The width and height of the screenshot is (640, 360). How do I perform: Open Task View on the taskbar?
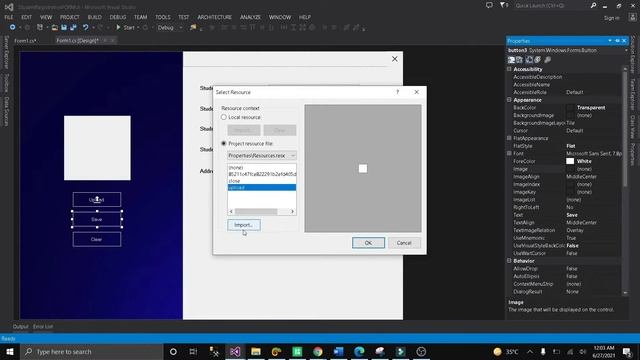click(193, 351)
